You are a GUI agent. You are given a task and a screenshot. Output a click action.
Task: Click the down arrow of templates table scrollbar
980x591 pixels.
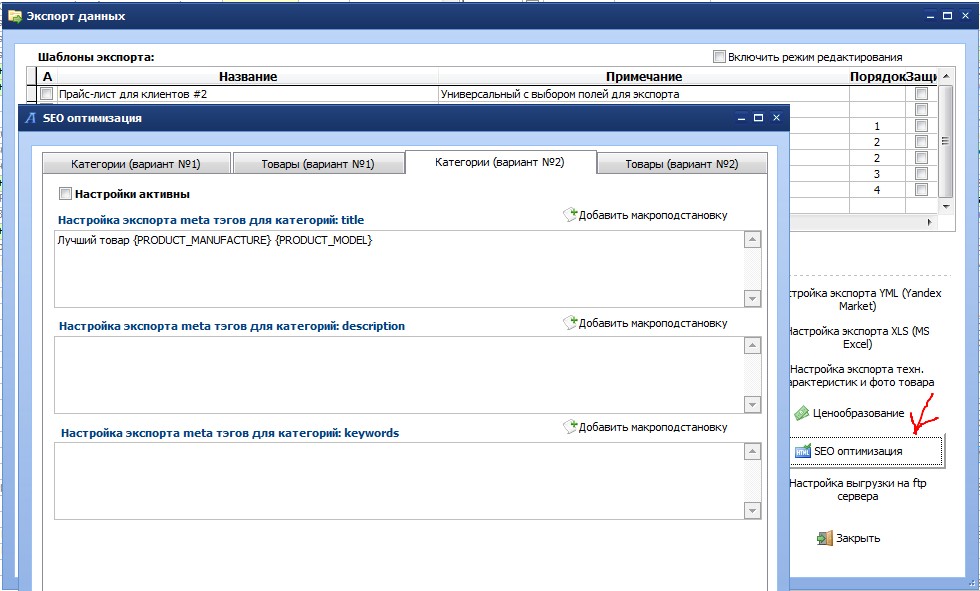946,207
